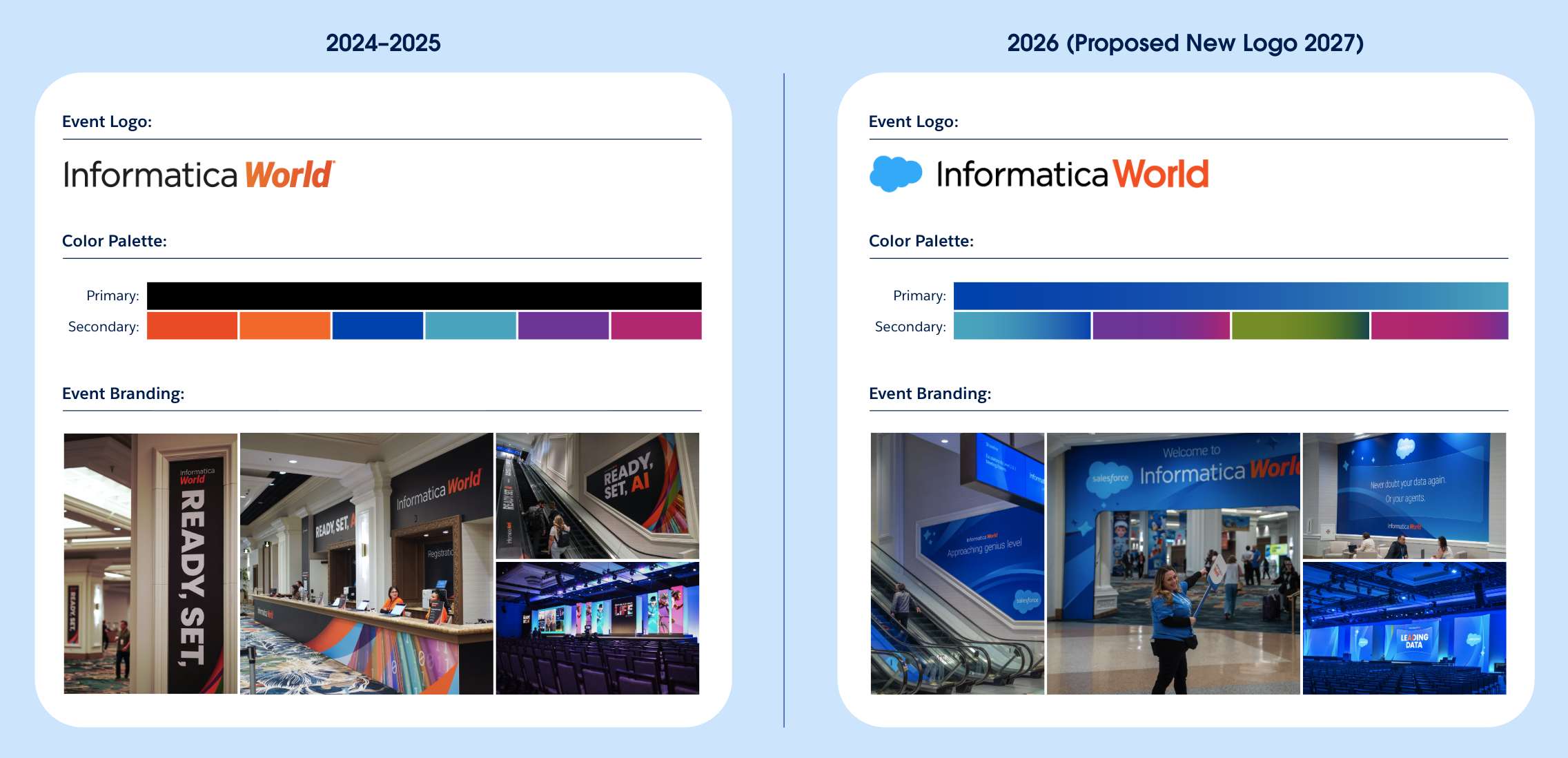Click Event Logo label in 2024-2025 card
Screen dimensions: 1568x758
point(107,122)
